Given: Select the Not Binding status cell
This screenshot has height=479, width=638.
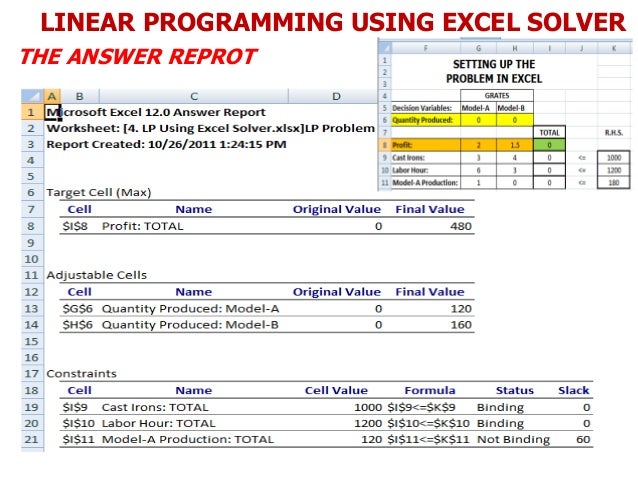Looking at the screenshot, I should click(x=514, y=440).
